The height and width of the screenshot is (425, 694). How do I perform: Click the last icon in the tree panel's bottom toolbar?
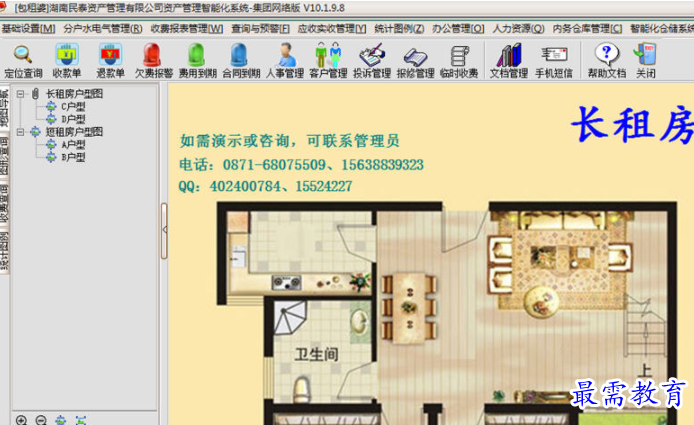click(x=81, y=420)
